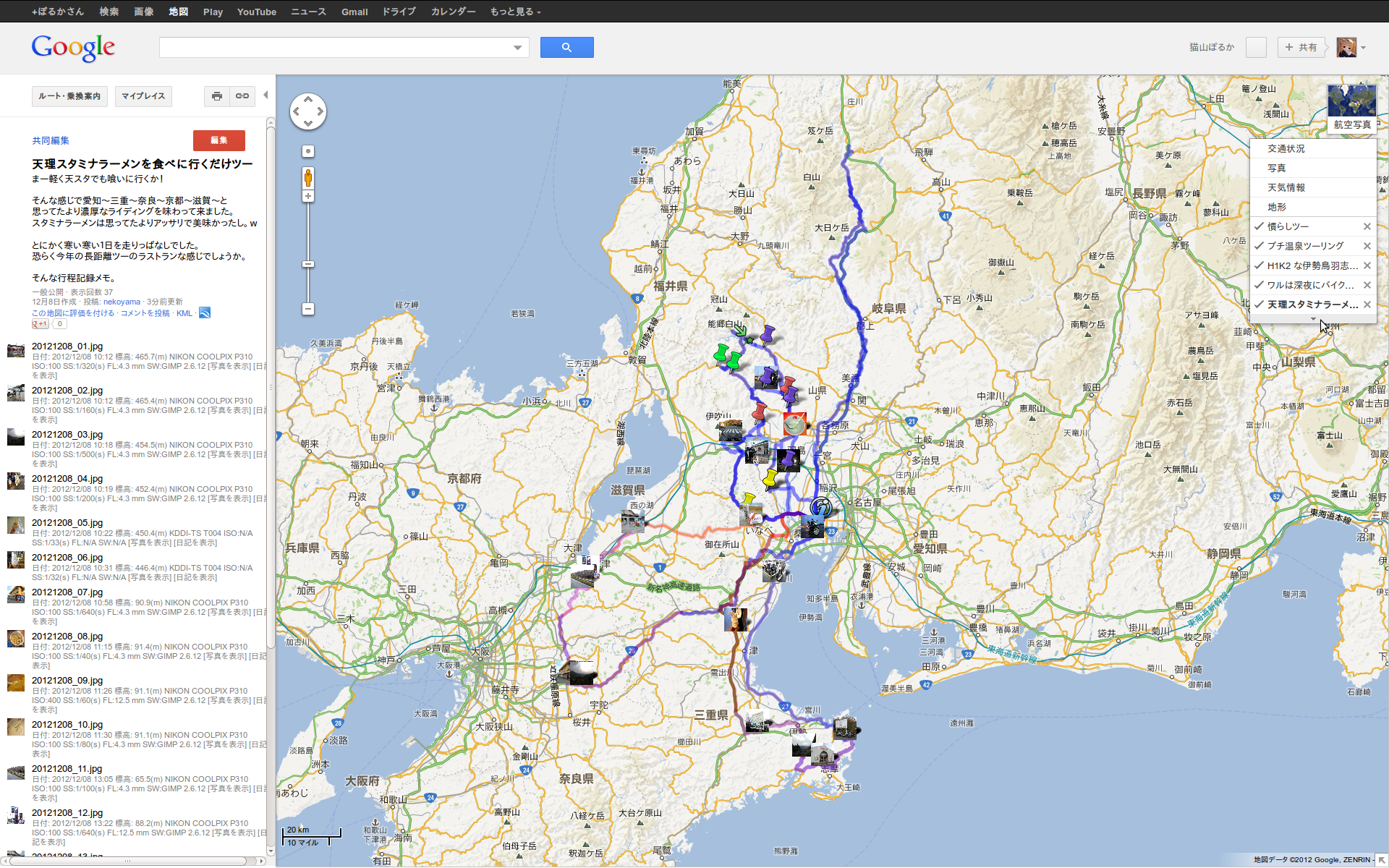Uncheck the 慣らしツー map layer
The image size is (1389, 868).
(x=1260, y=226)
